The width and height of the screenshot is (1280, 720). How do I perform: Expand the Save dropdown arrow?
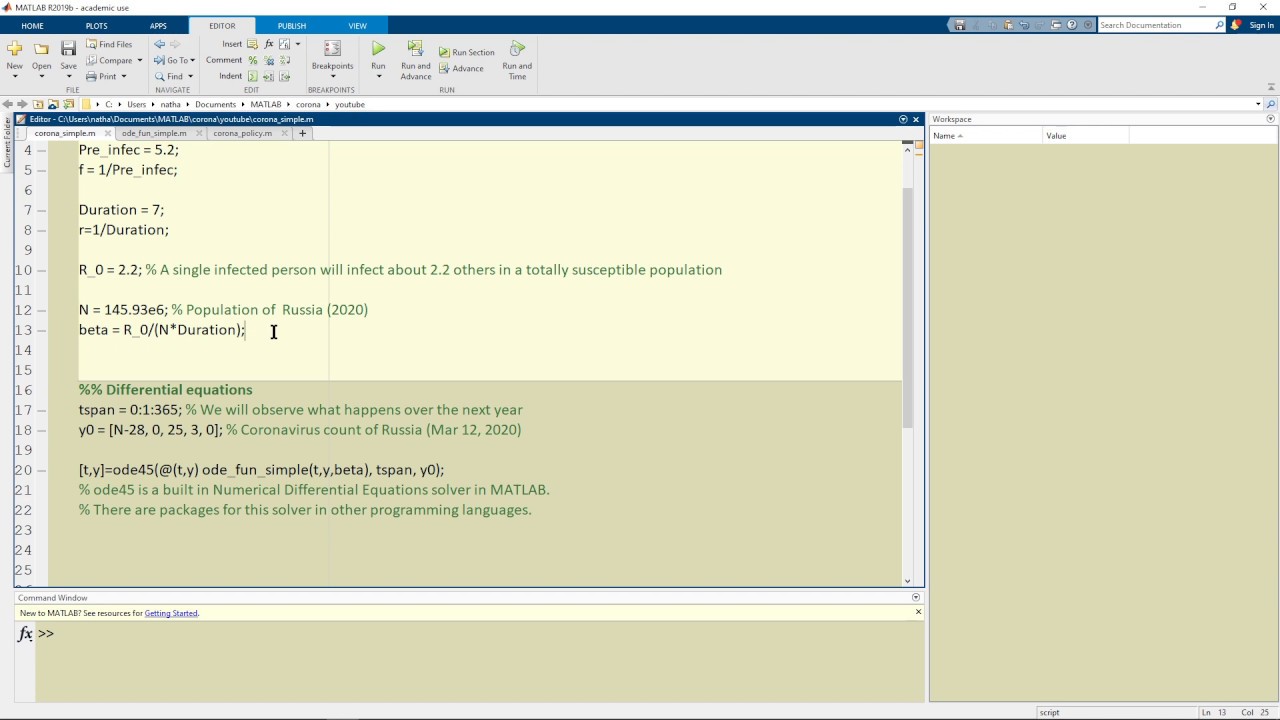(68, 77)
